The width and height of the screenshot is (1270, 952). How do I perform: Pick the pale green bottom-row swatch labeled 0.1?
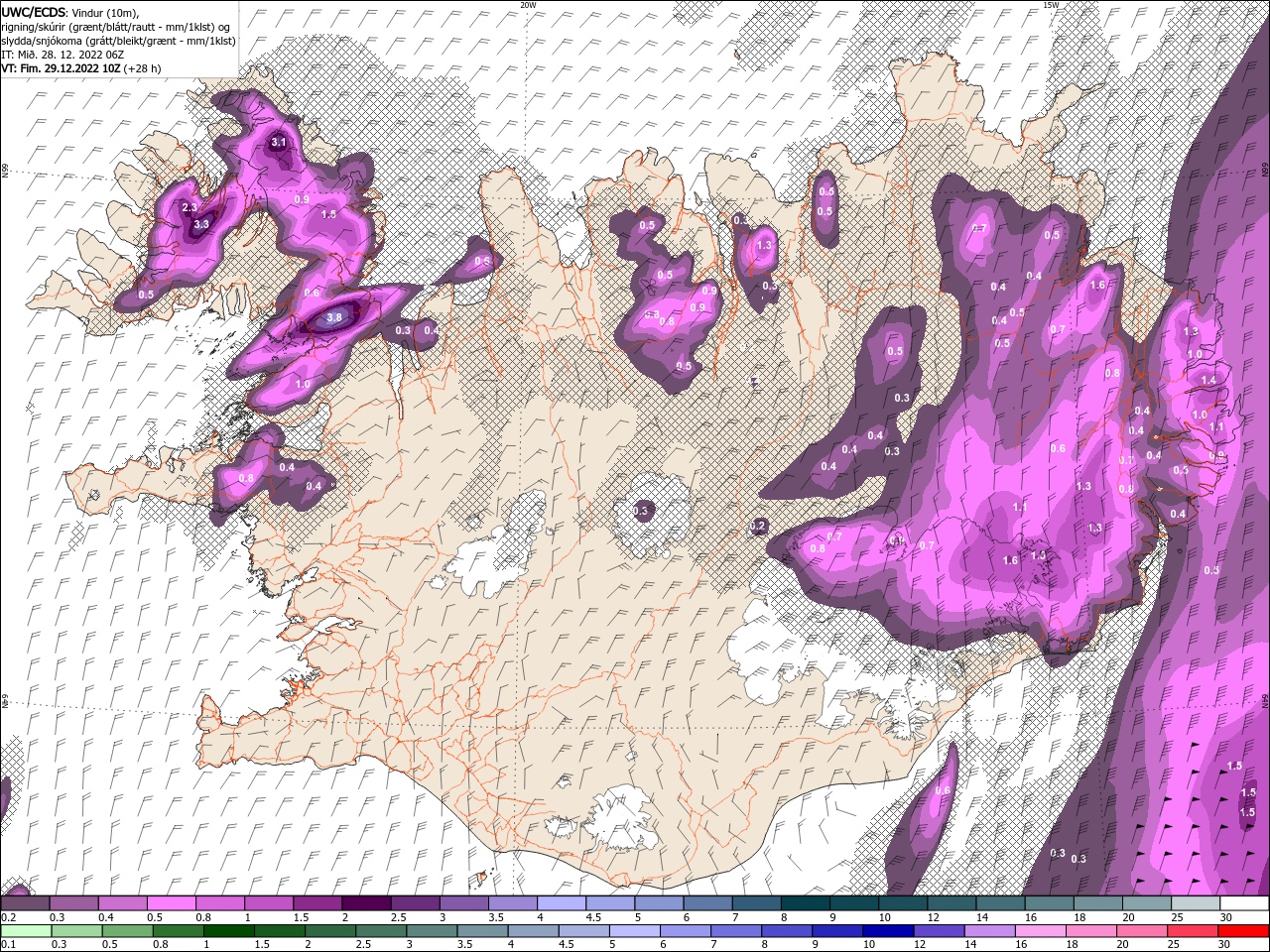26,931
